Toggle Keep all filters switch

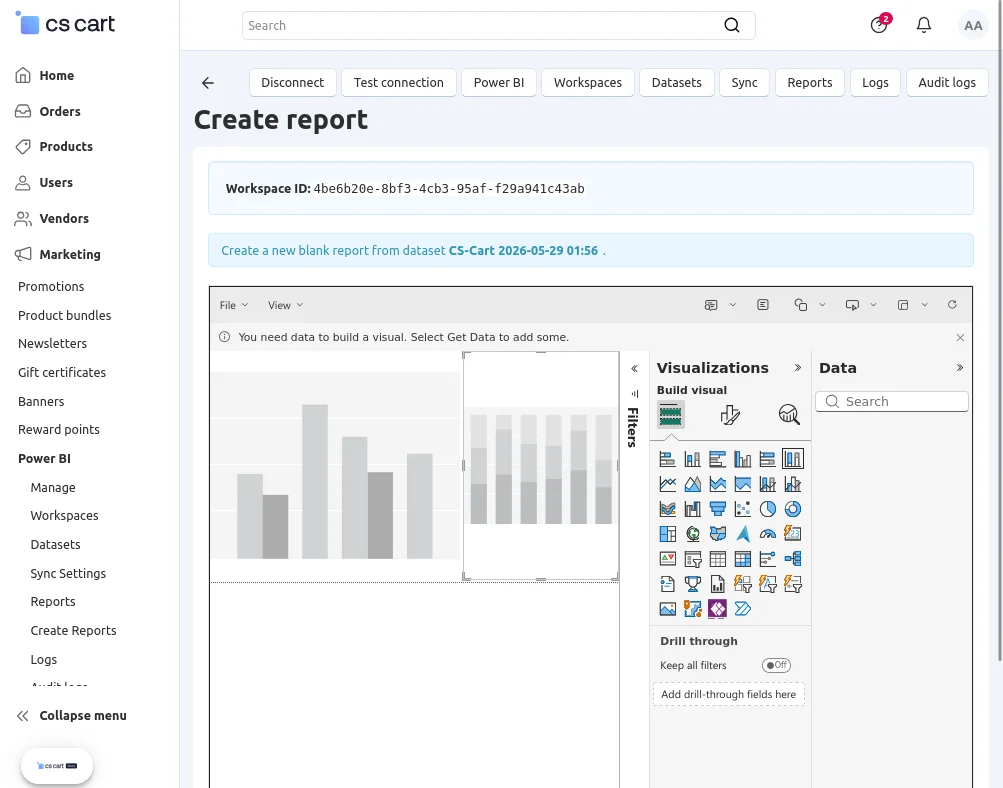click(x=776, y=665)
